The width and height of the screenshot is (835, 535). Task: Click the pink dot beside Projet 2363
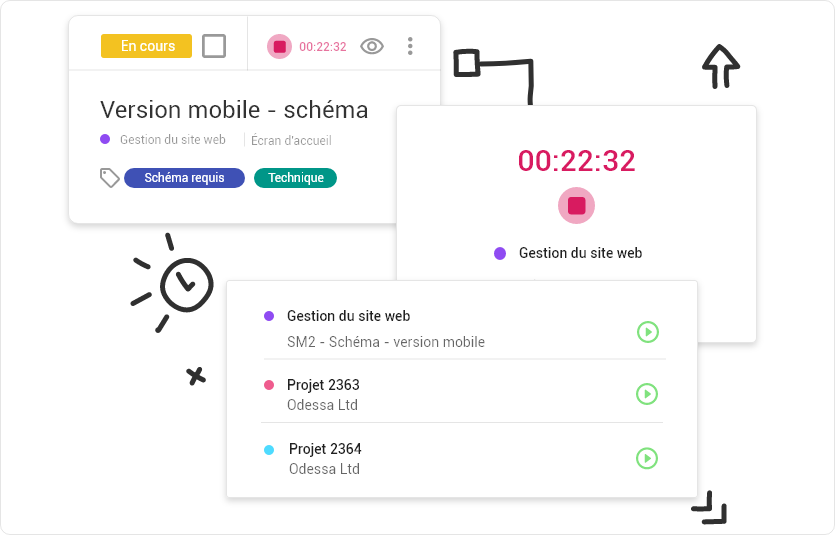click(269, 385)
